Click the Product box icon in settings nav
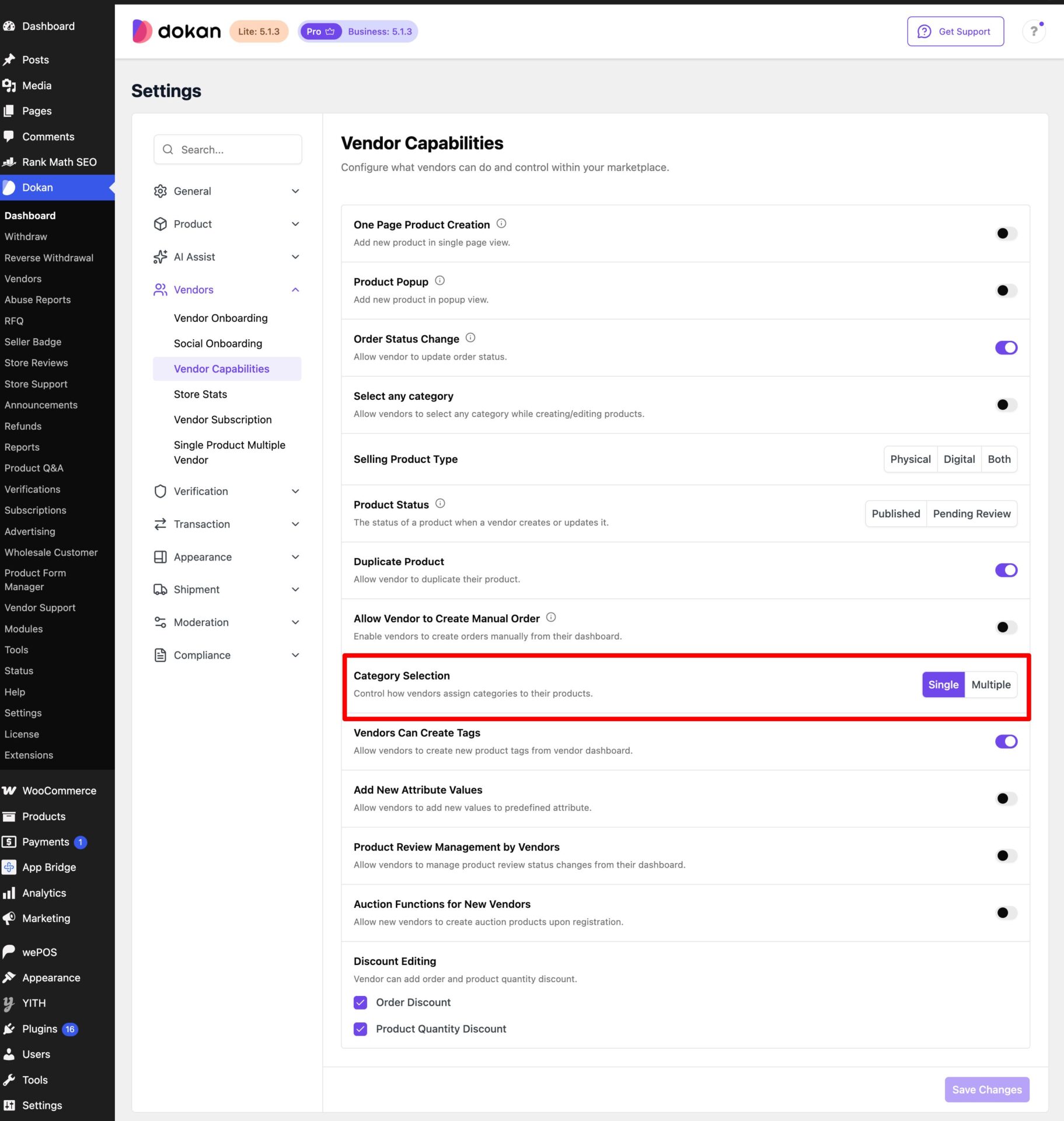Viewport: 1064px width, 1121px height. [160, 224]
